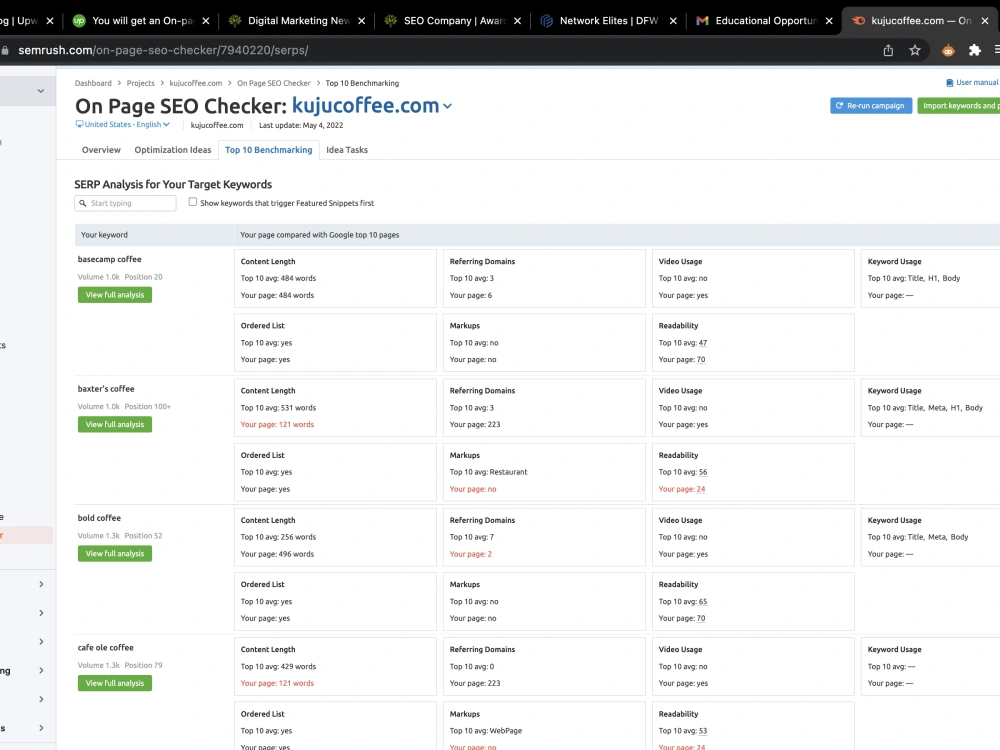Click baxter's coffee Markups Top 10 avg: Restaurant

pyautogui.click(x=489, y=473)
